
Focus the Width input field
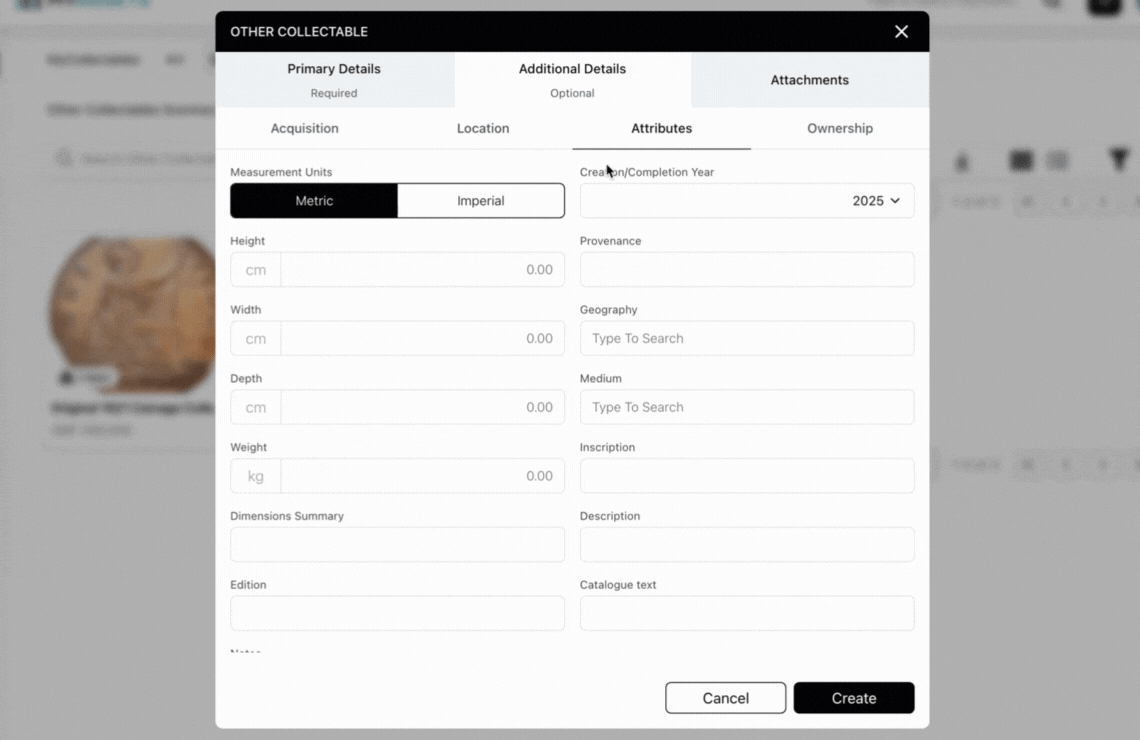421,339
